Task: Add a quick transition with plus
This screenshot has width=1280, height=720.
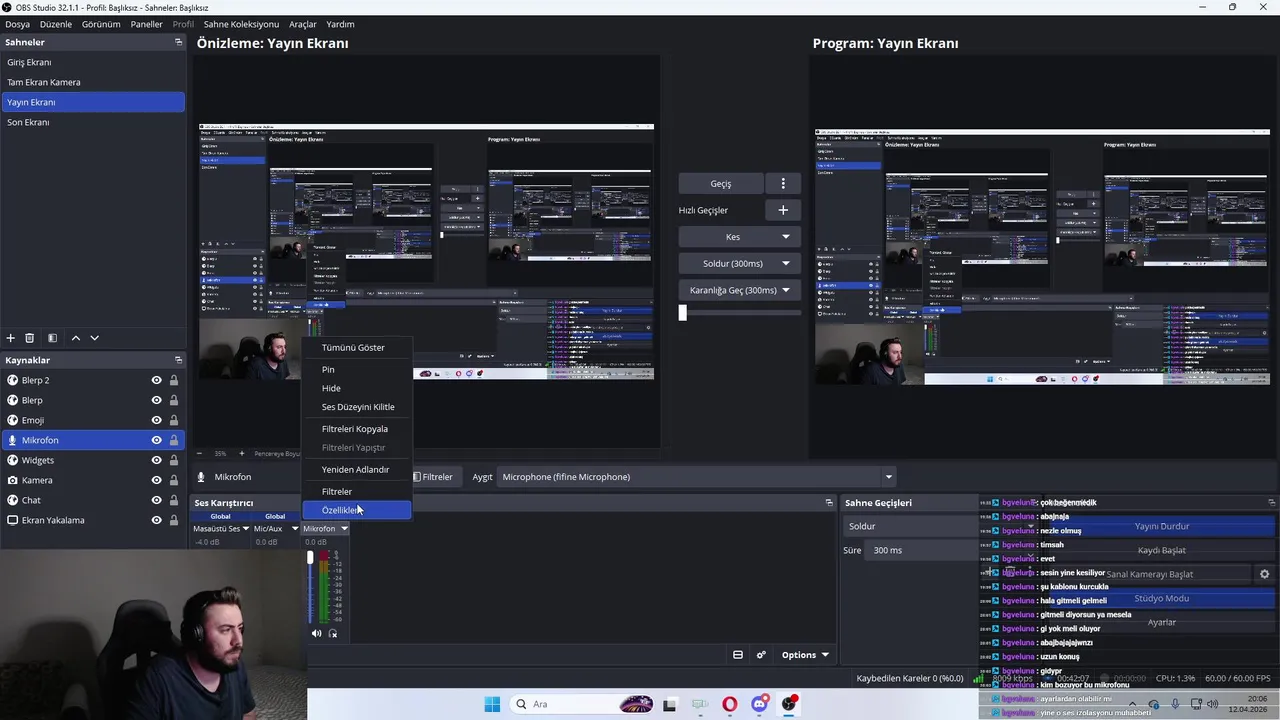Action: [x=783, y=210]
